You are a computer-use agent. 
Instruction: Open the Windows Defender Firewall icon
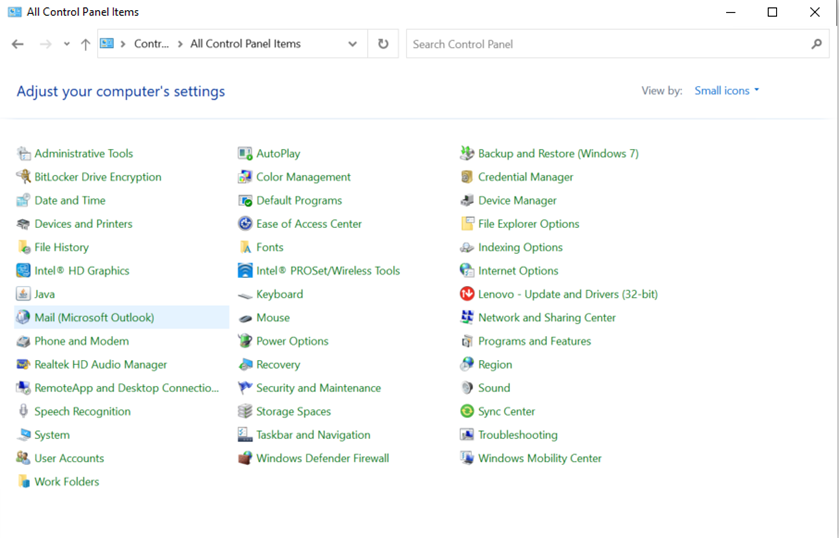pyautogui.click(x=245, y=458)
